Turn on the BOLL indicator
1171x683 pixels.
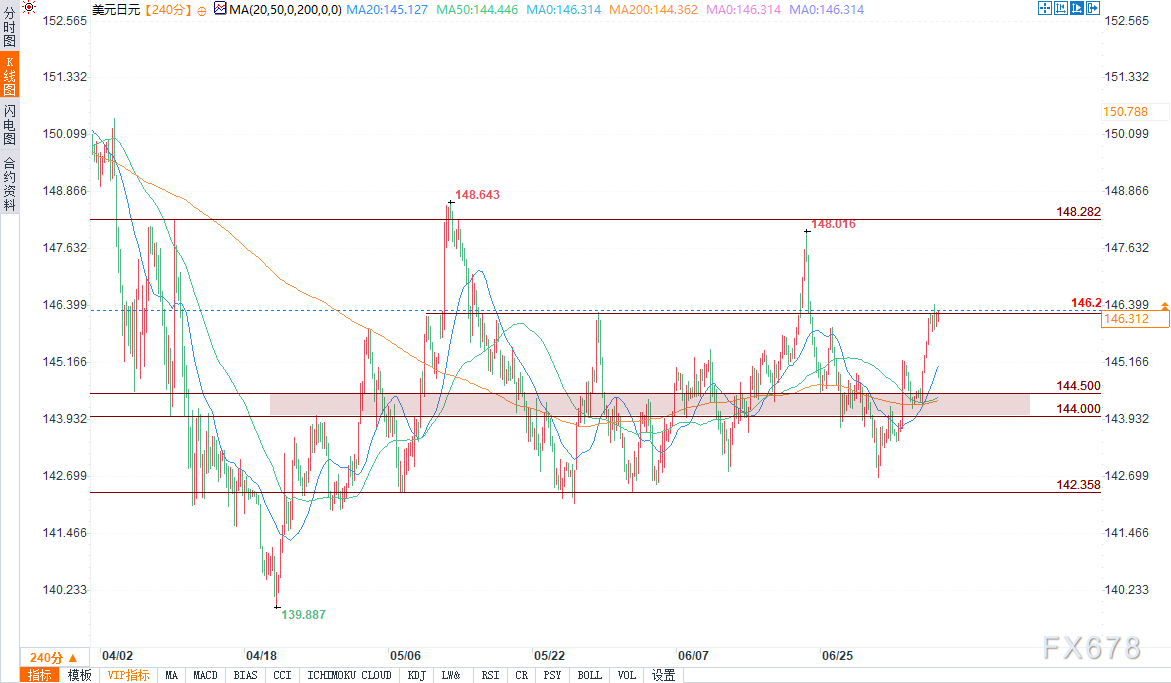pos(589,675)
